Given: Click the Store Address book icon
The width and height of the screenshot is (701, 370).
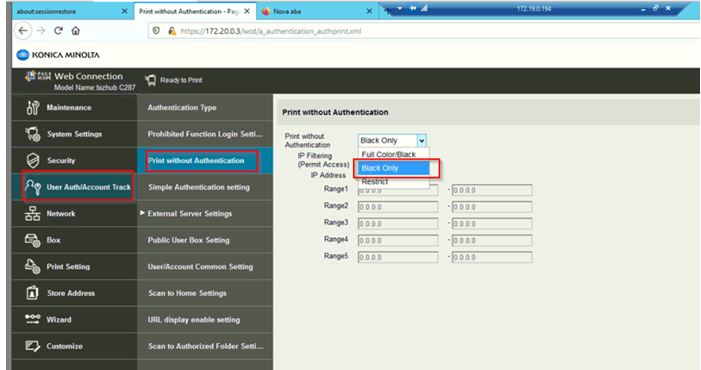Looking at the screenshot, I should [x=32, y=293].
